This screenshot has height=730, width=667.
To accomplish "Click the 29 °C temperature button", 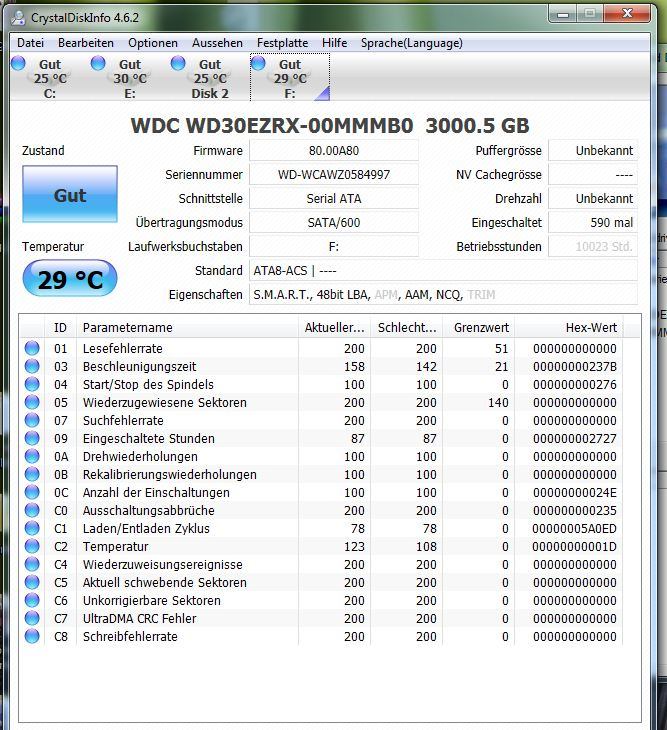I will [70, 278].
